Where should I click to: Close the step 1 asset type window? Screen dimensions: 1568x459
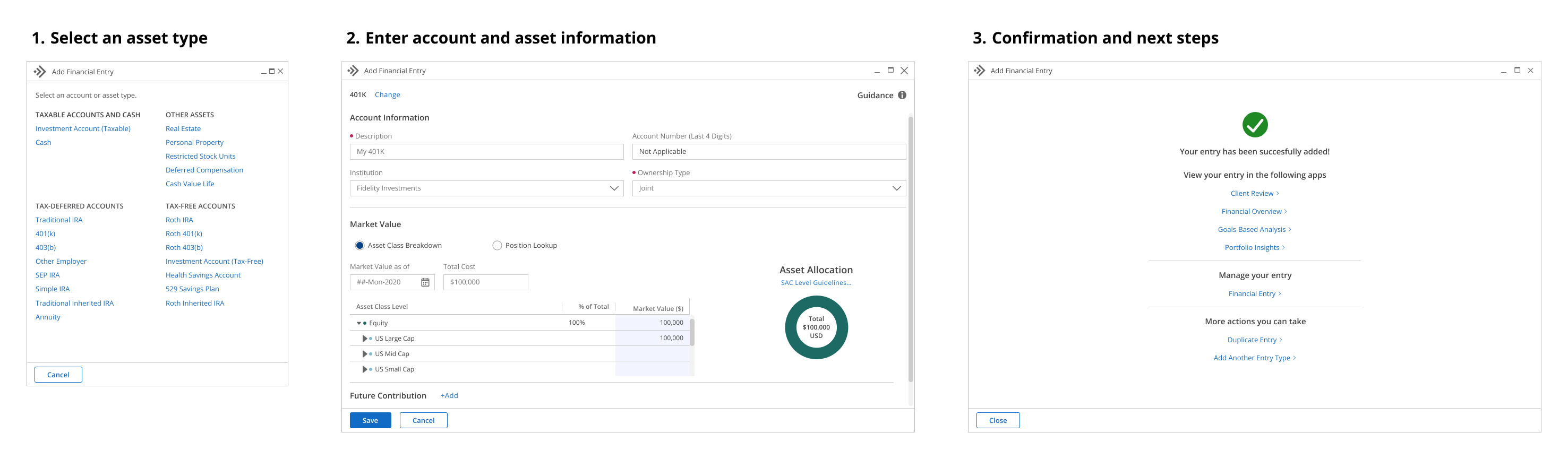point(280,71)
